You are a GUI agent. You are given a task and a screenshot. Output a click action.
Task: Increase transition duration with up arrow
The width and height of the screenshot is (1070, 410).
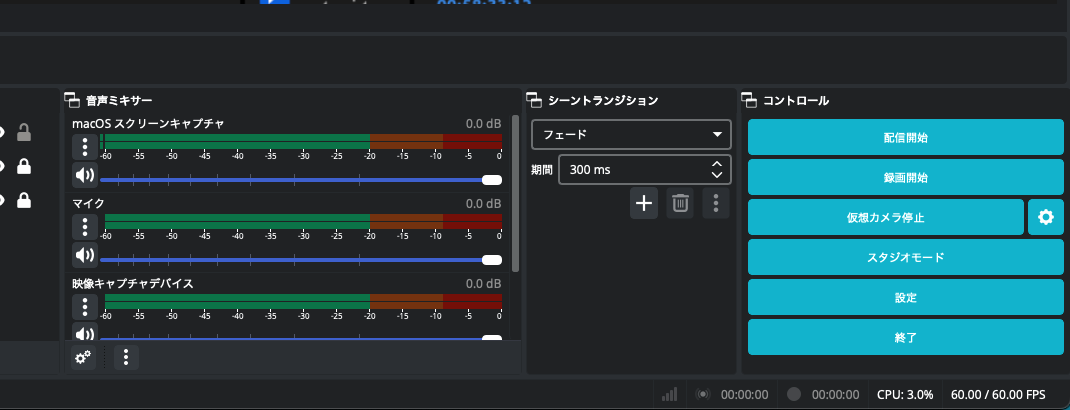[x=717, y=164]
